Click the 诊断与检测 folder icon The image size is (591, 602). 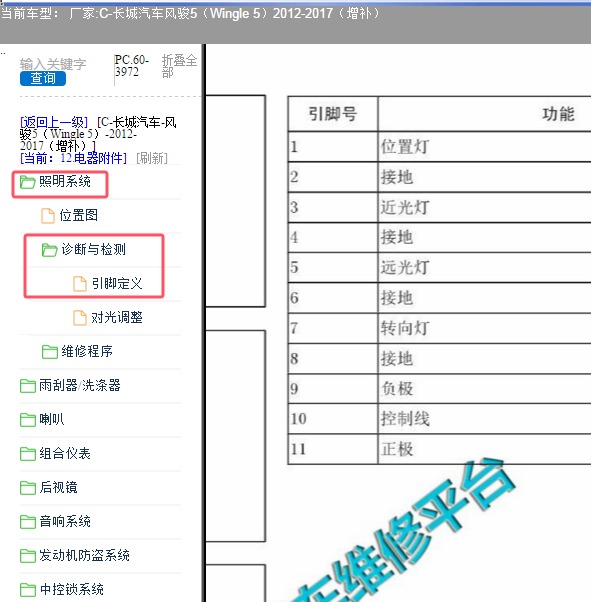[50, 250]
